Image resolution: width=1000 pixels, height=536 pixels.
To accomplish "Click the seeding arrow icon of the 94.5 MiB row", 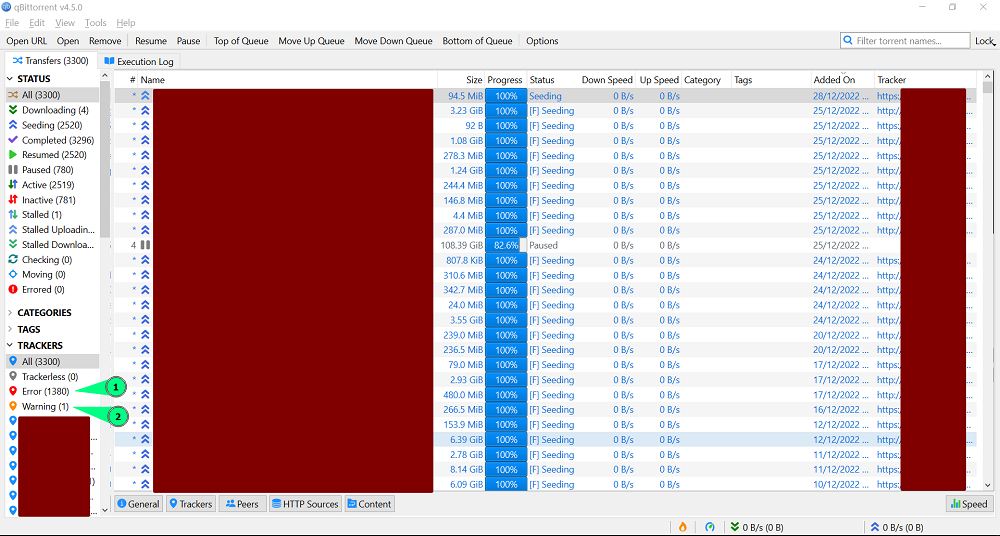I will [x=145, y=96].
